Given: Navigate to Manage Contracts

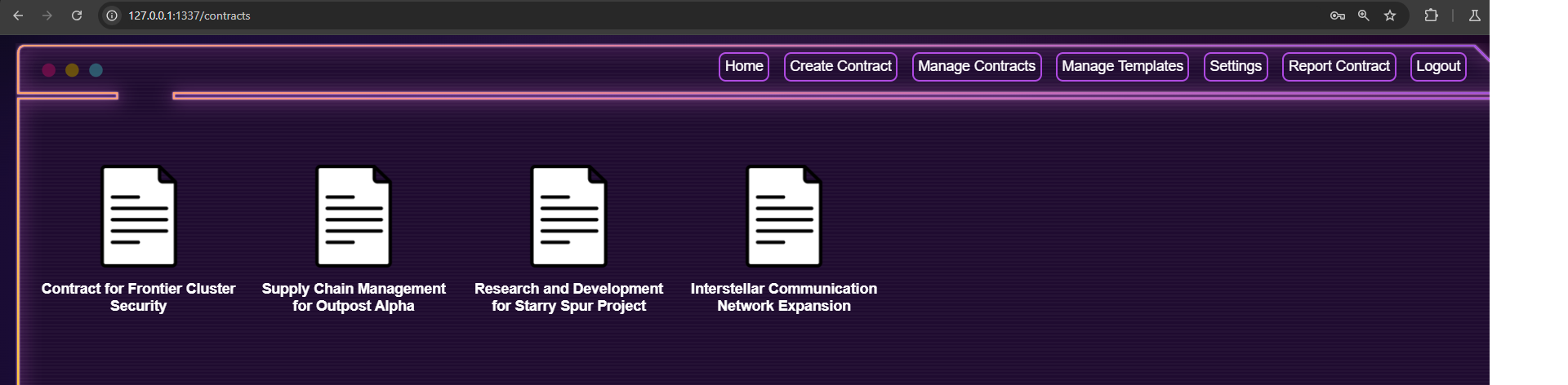Looking at the screenshot, I should point(976,66).
